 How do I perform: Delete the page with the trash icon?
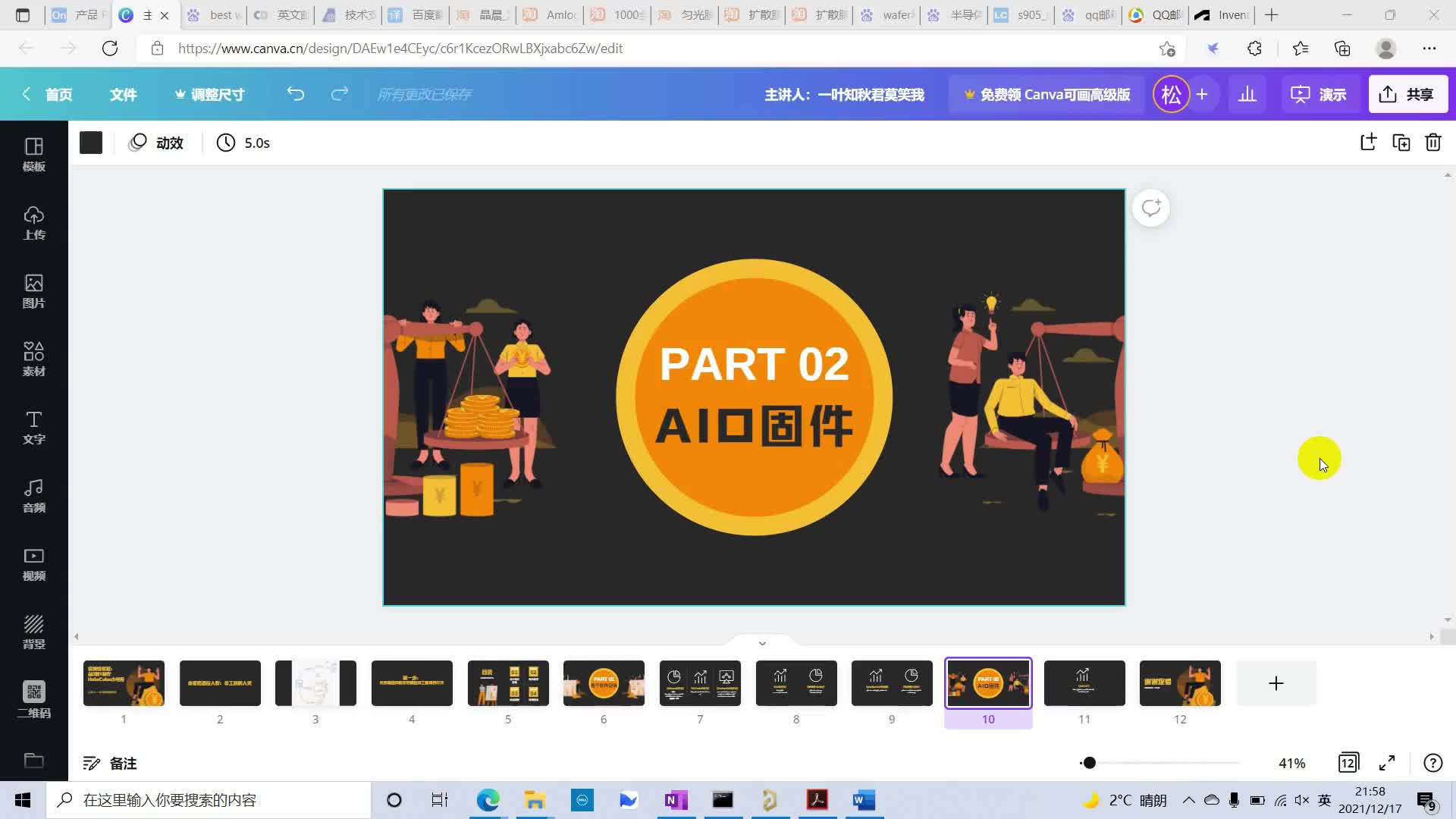coord(1433,142)
